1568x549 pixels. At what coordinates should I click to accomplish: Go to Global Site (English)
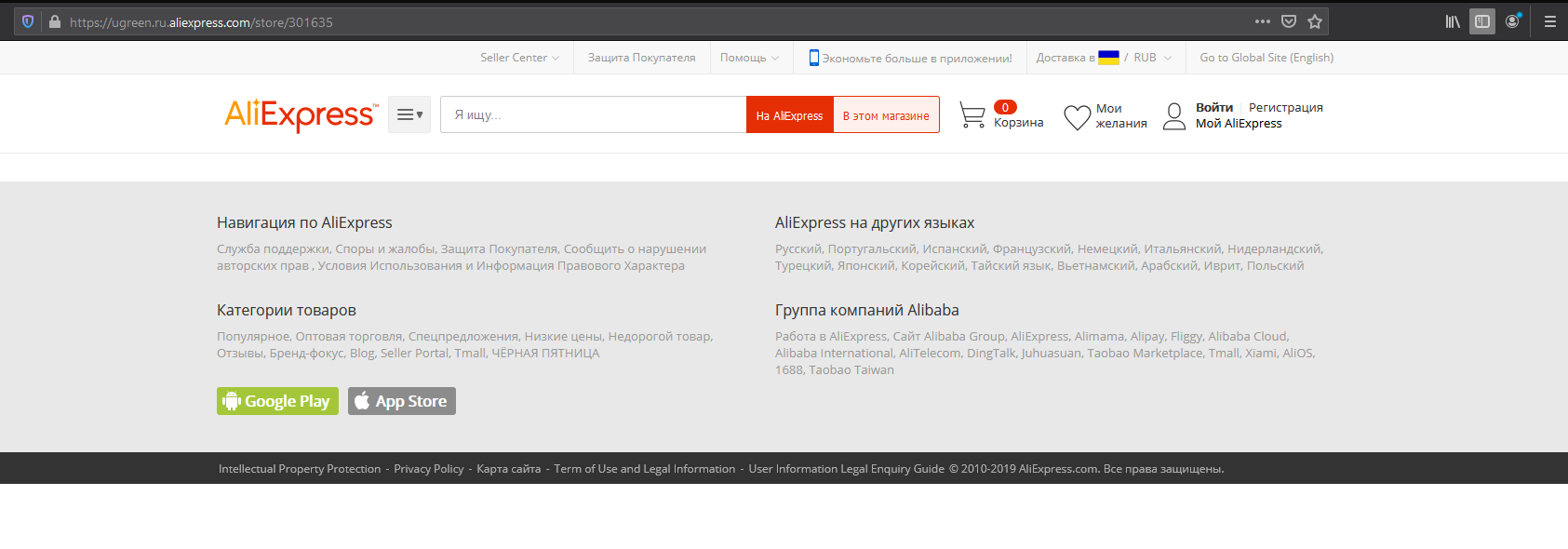(1266, 58)
